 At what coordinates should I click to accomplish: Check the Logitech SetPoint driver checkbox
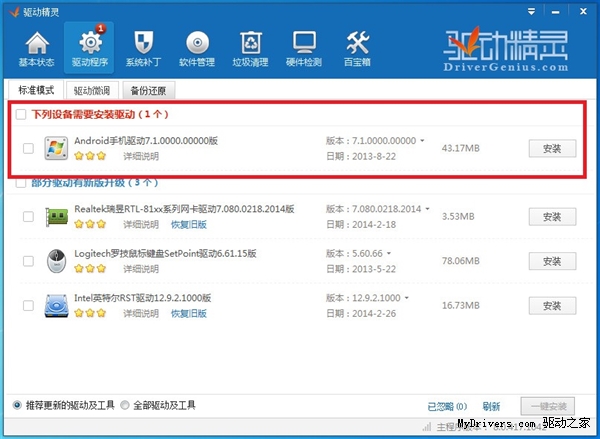(x=28, y=261)
